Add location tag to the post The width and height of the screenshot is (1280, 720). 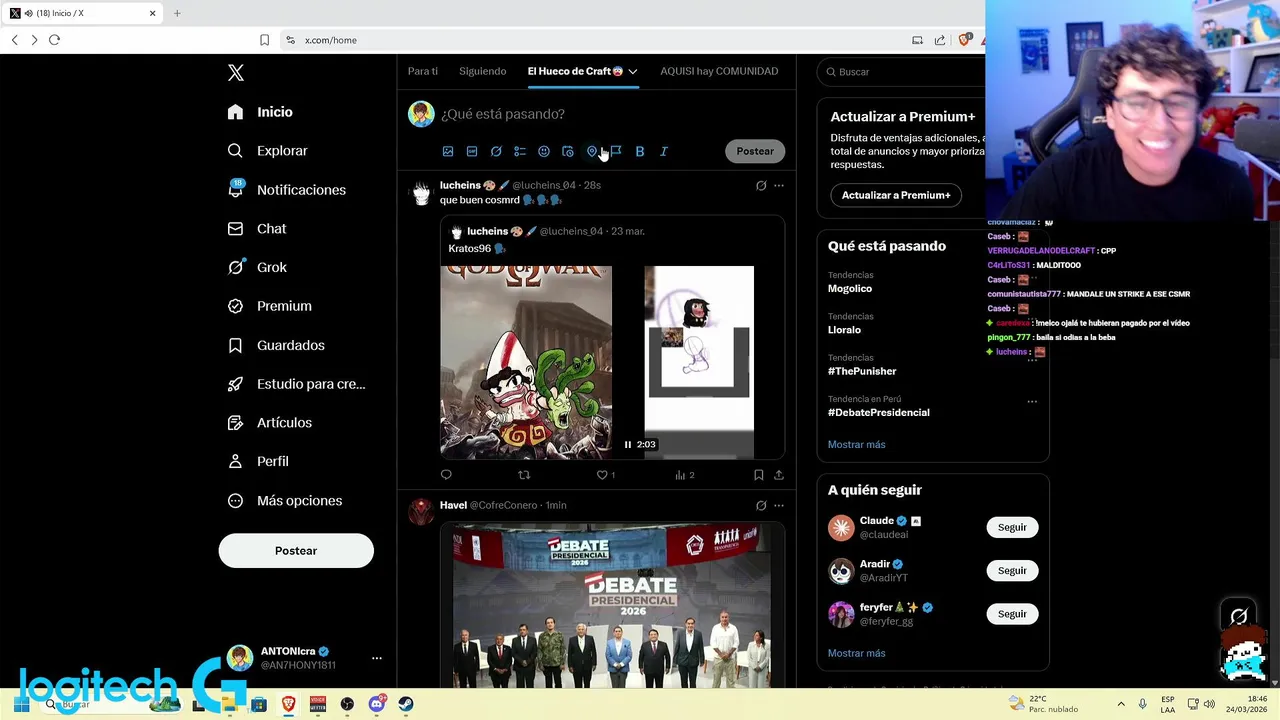(x=592, y=151)
